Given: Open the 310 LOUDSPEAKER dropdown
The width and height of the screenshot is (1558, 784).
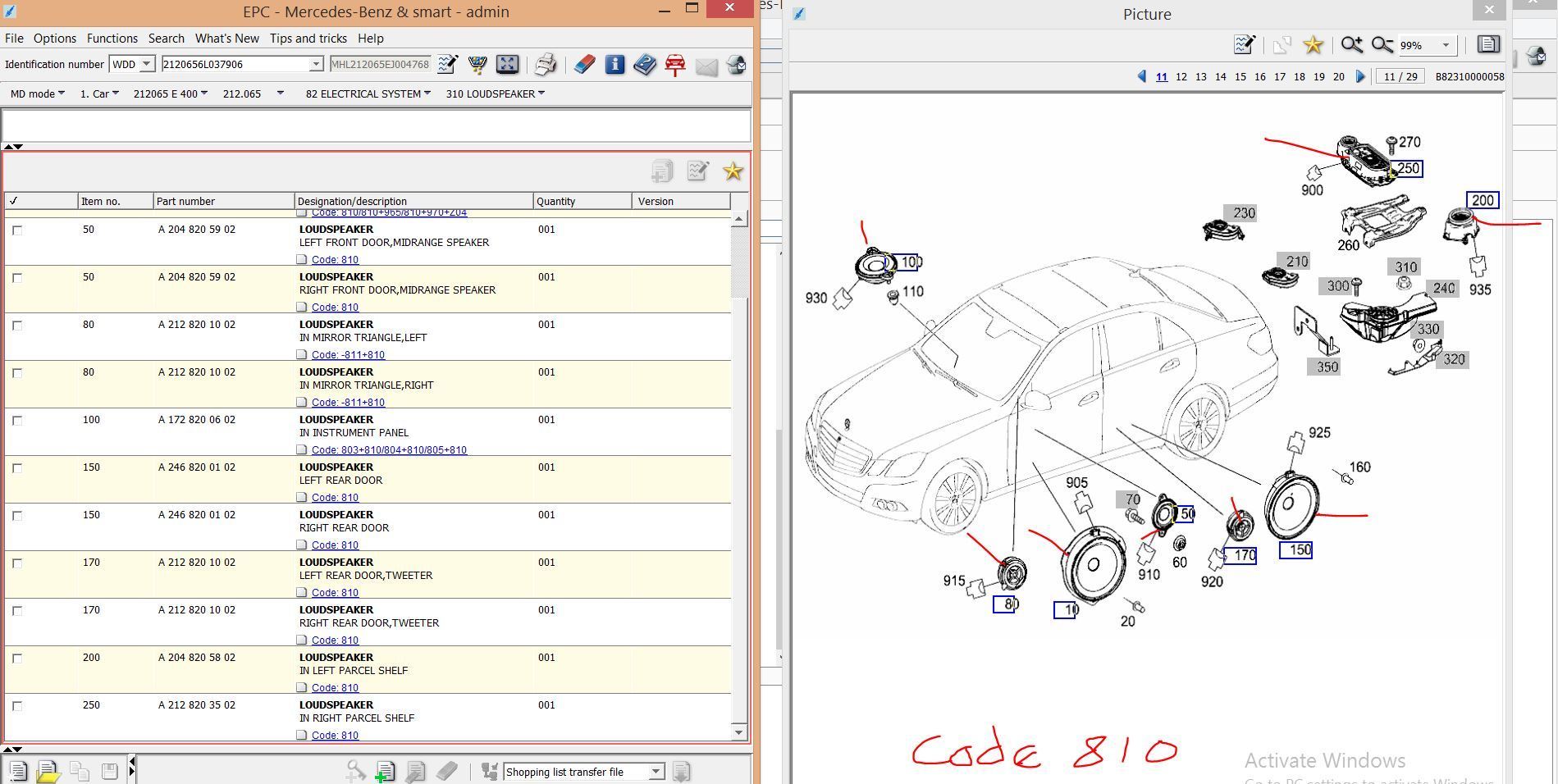Looking at the screenshot, I should [495, 93].
